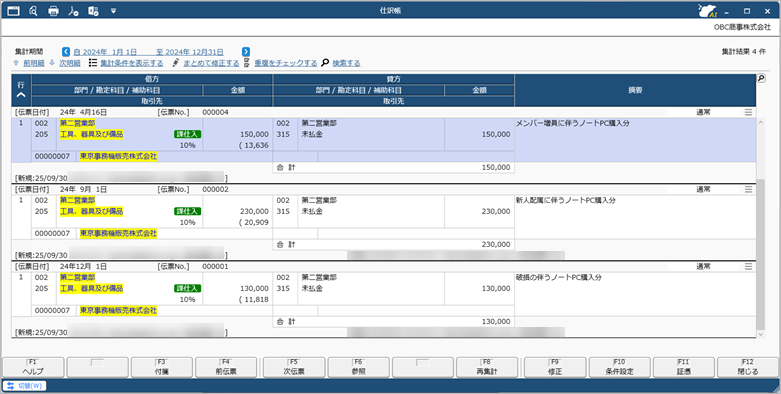
Task: Open hamburger menu for voucher 000004
Action: (748, 113)
